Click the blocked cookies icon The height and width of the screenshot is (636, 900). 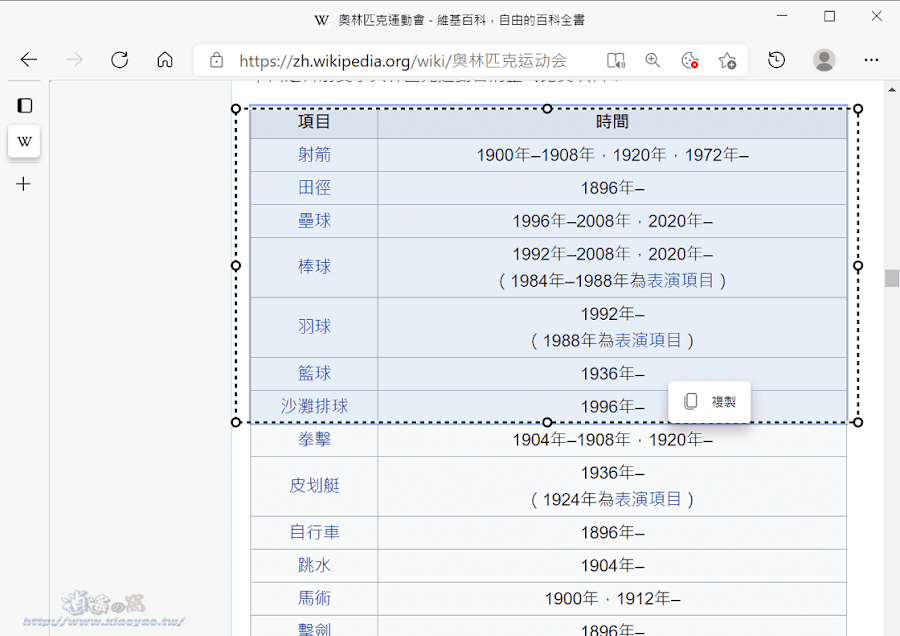[x=689, y=60]
